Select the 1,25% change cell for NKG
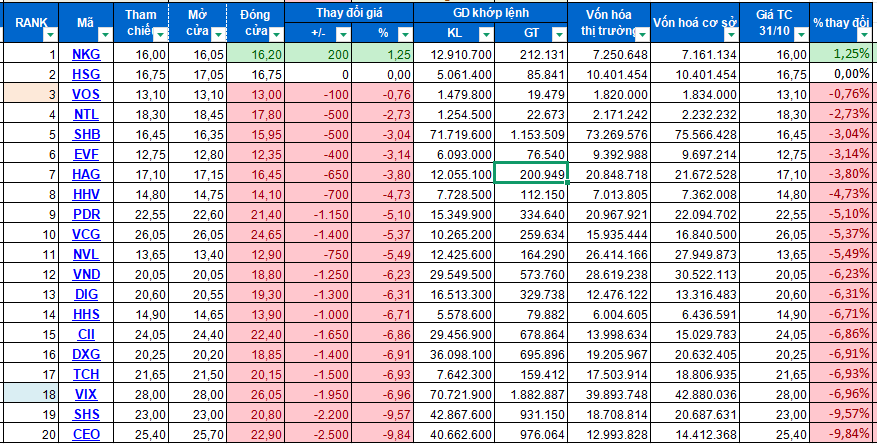The width and height of the screenshot is (877, 444). [x=841, y=54]
